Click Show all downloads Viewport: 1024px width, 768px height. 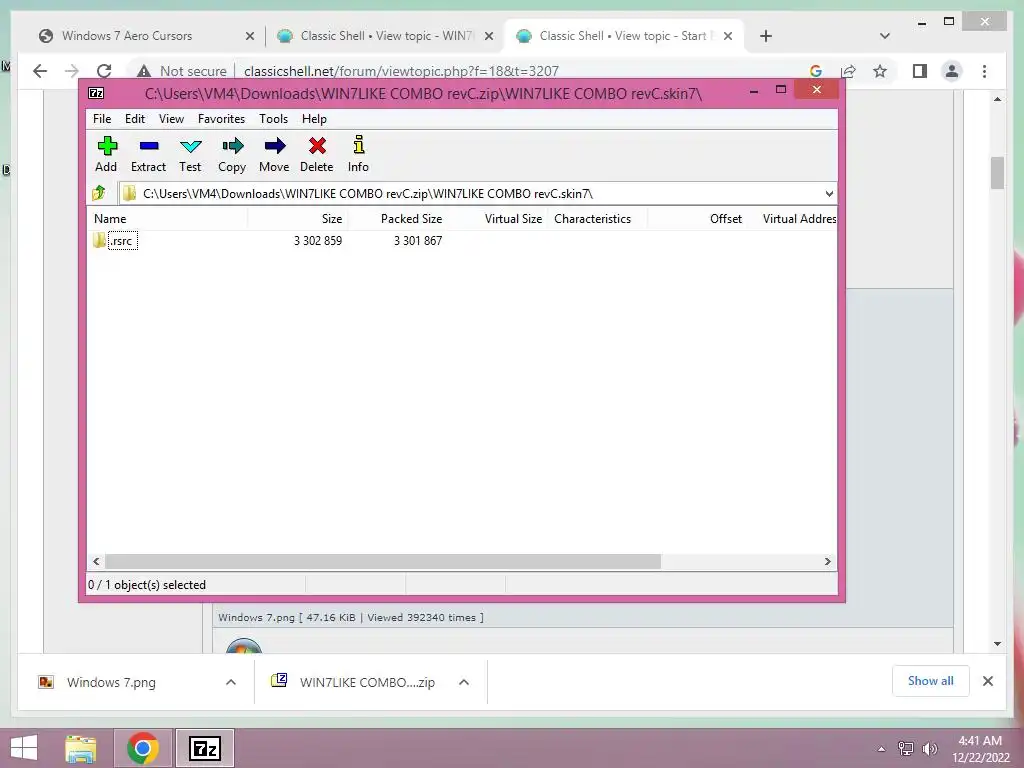pos(931,681)
